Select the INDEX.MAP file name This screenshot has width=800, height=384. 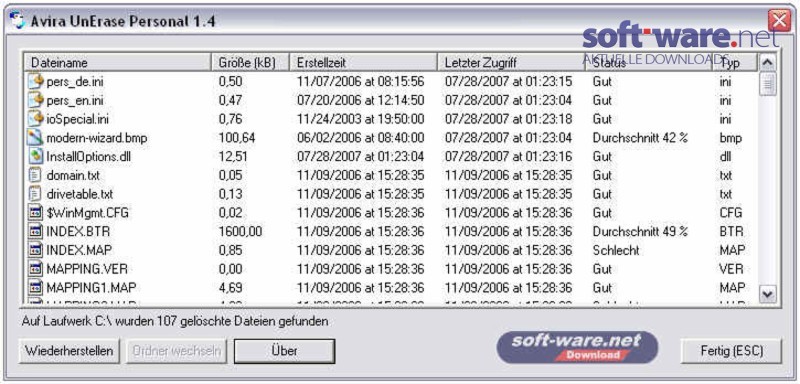79,250
